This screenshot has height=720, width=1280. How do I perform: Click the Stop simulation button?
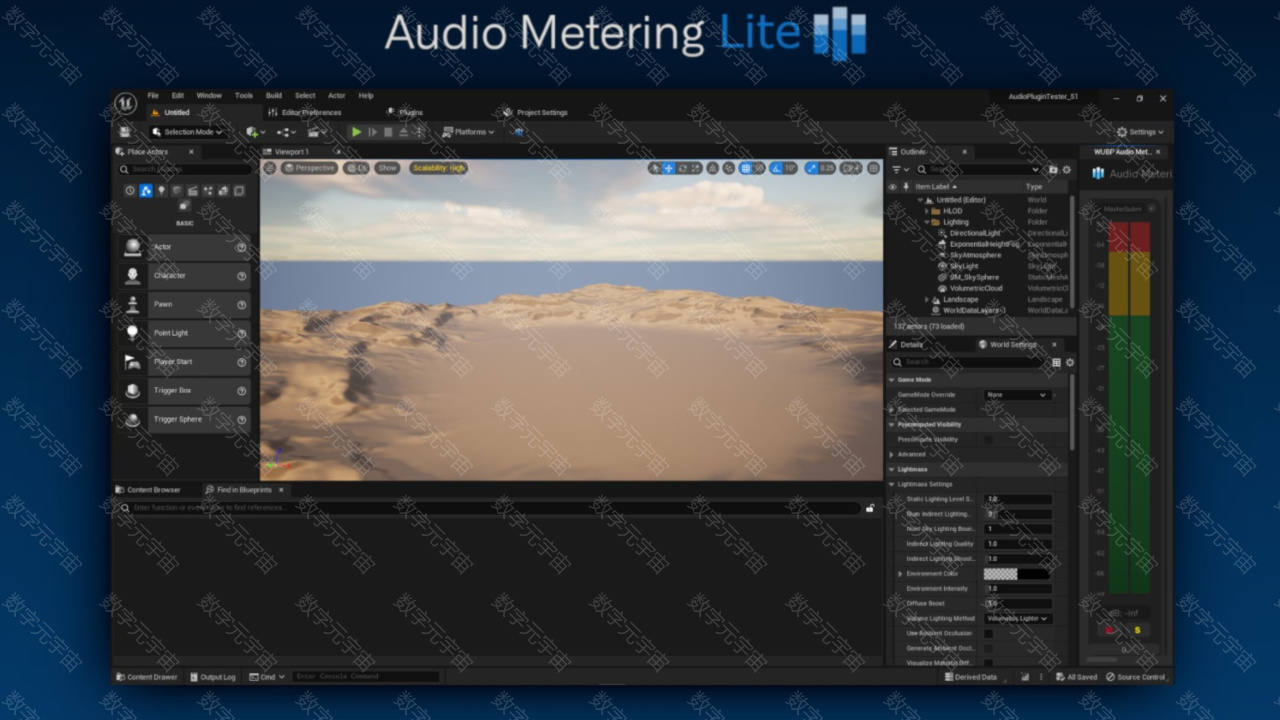click(388, 132)
